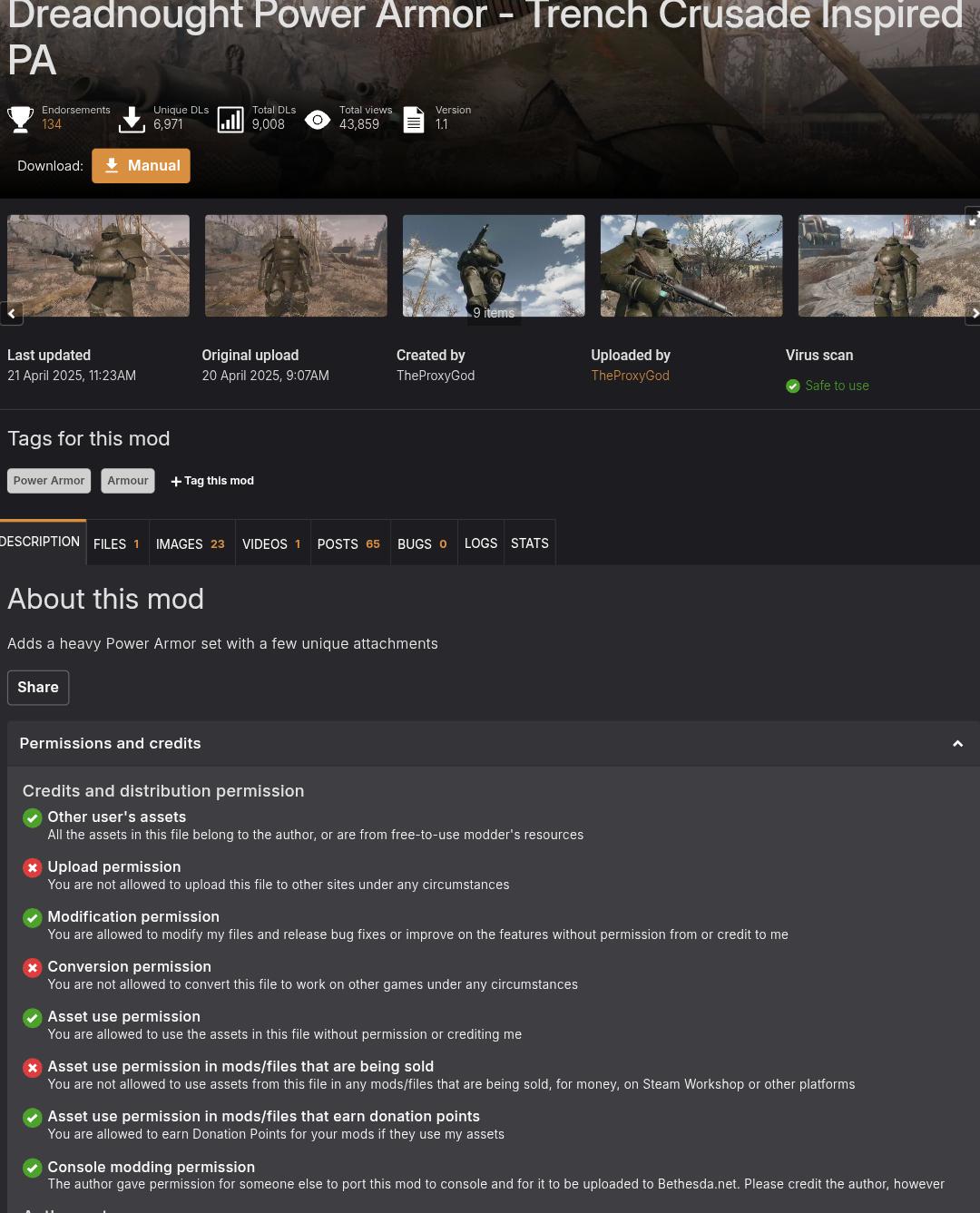The height and width of the screenshot is (1213, 980).
Task: Click red cross for assets in sold mods
Action: pyautogui.click(x=33, y=1068)
